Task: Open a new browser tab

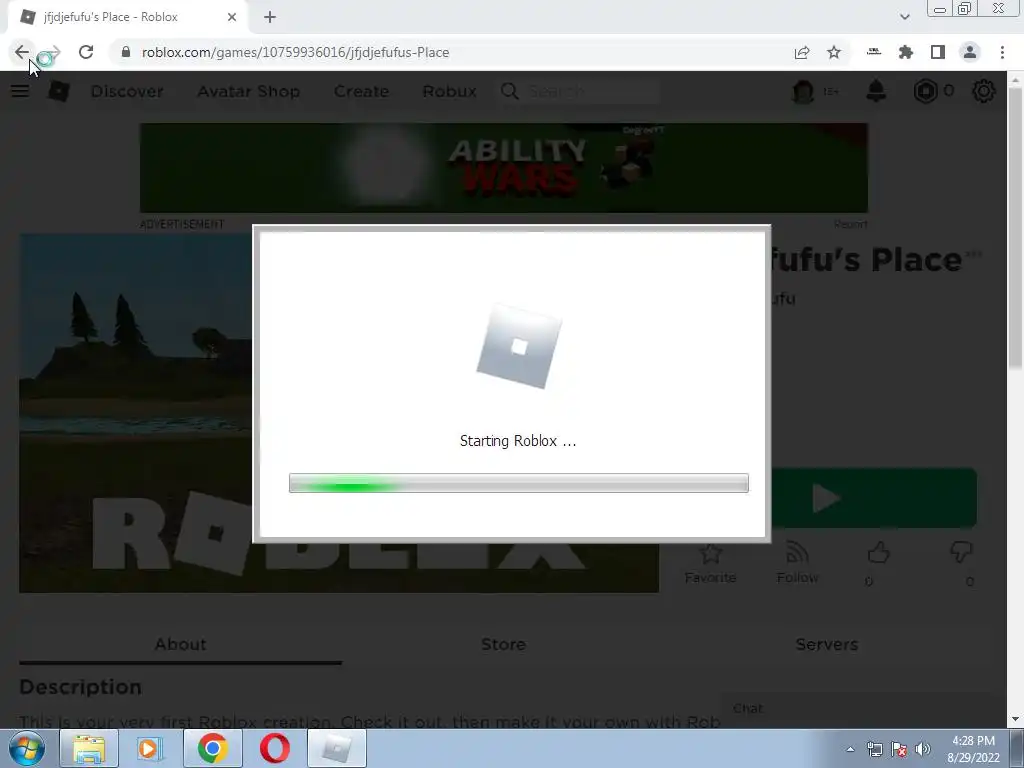Action: (x=270, y=17)
